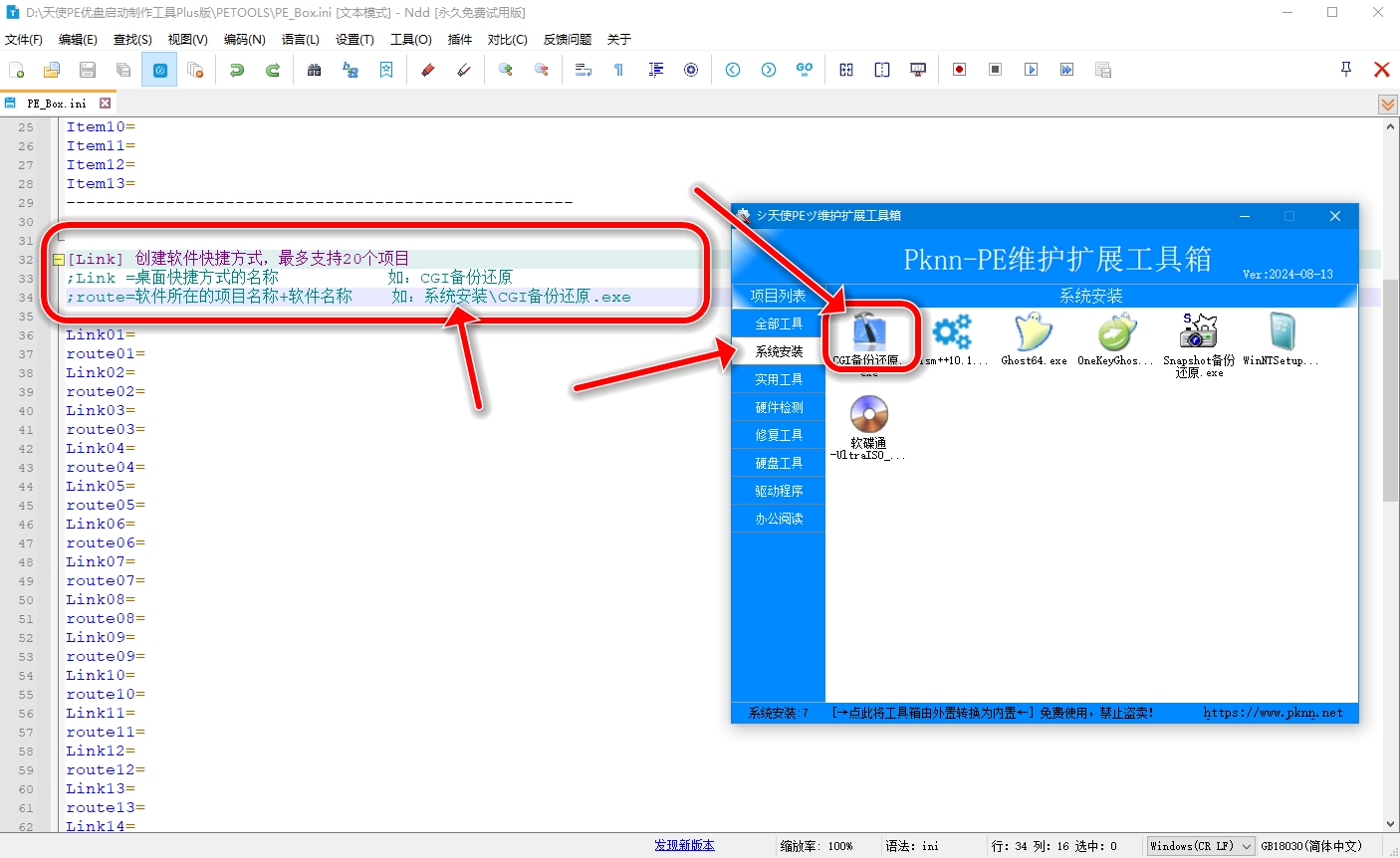
Task: Open the WinNTSetup tool icon
Action: click(x=1281, y=339)
